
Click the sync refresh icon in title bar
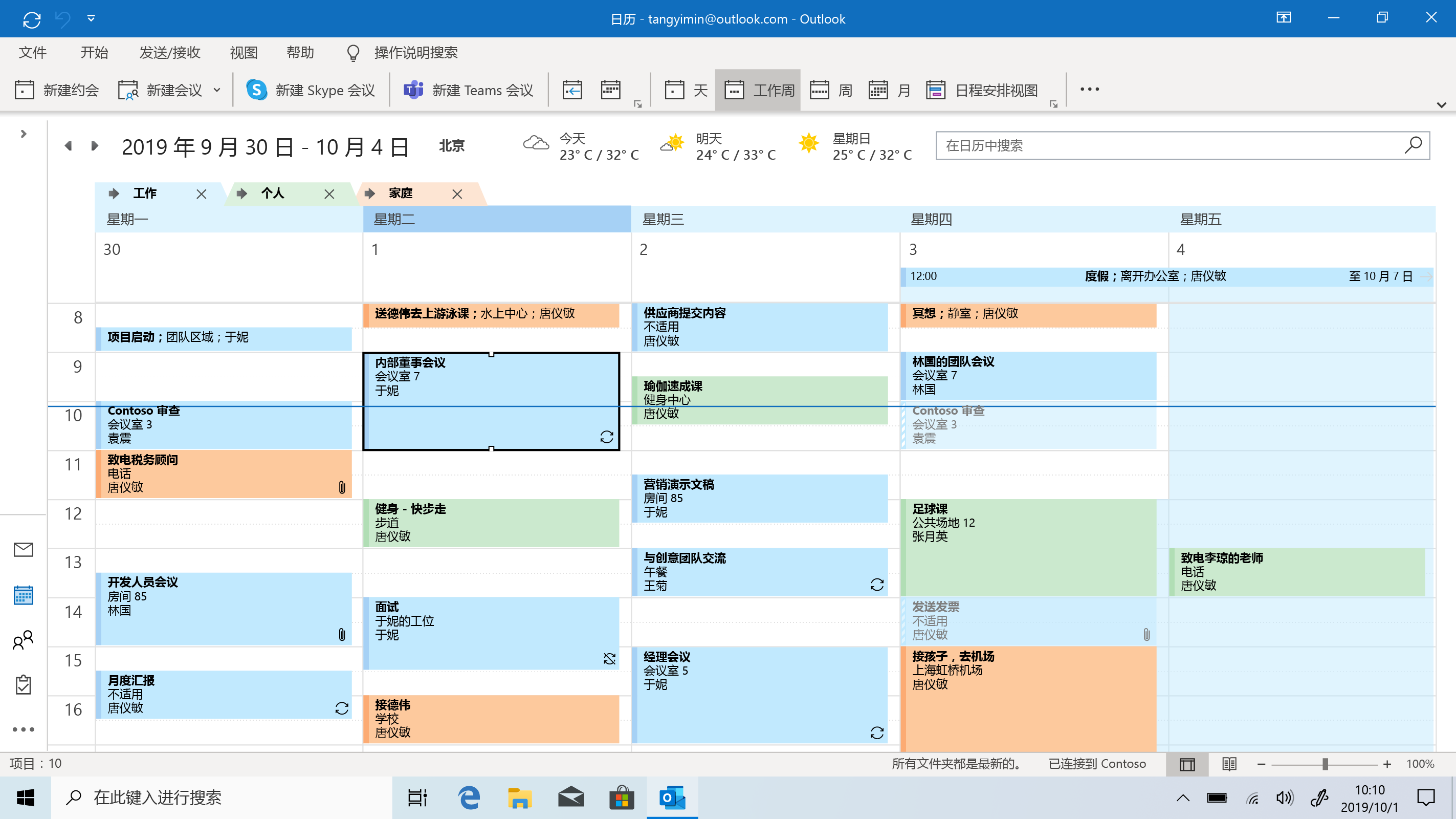pyautogui.click(x=32, y=19)
